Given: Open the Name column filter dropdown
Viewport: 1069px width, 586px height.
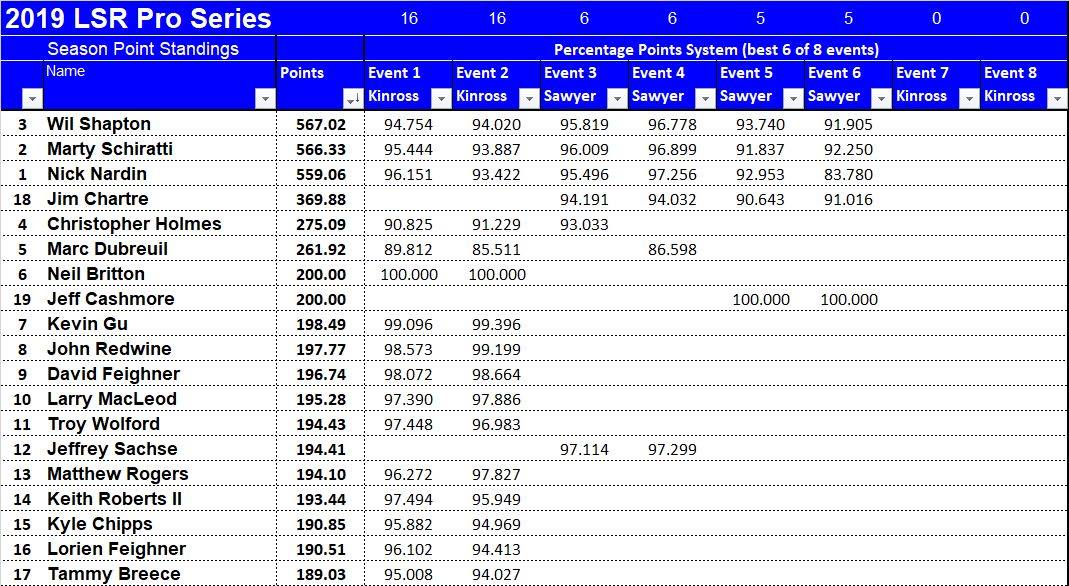Looking at the screenshot, I should pyautogui.click(x=265, y=98).
